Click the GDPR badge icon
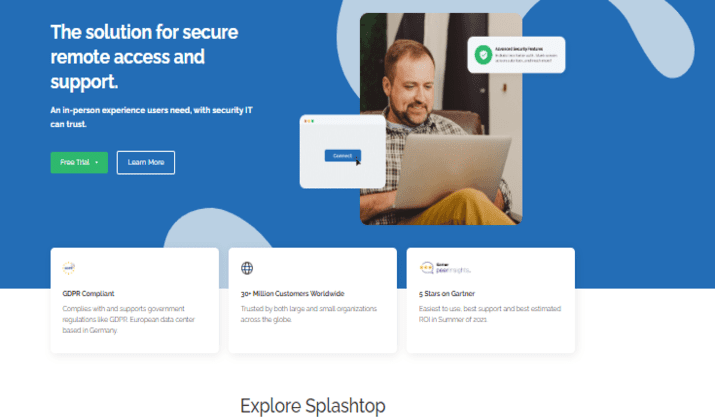 pos(68,268)
